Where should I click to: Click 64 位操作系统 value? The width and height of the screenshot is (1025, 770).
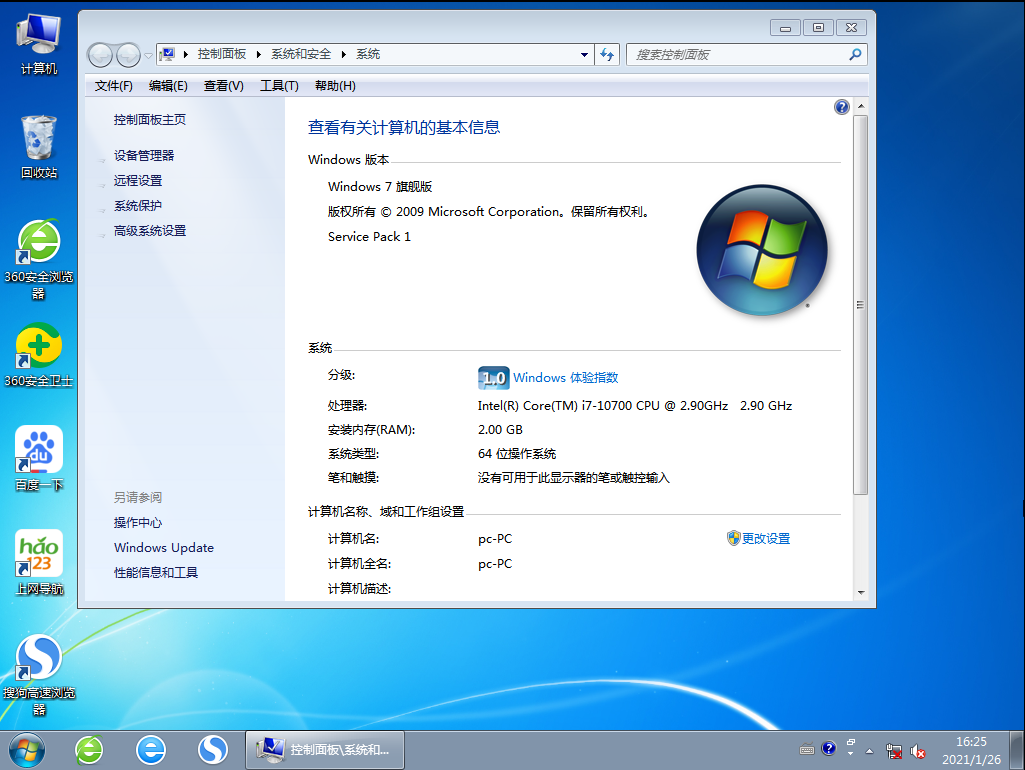(x=516, y=454)
